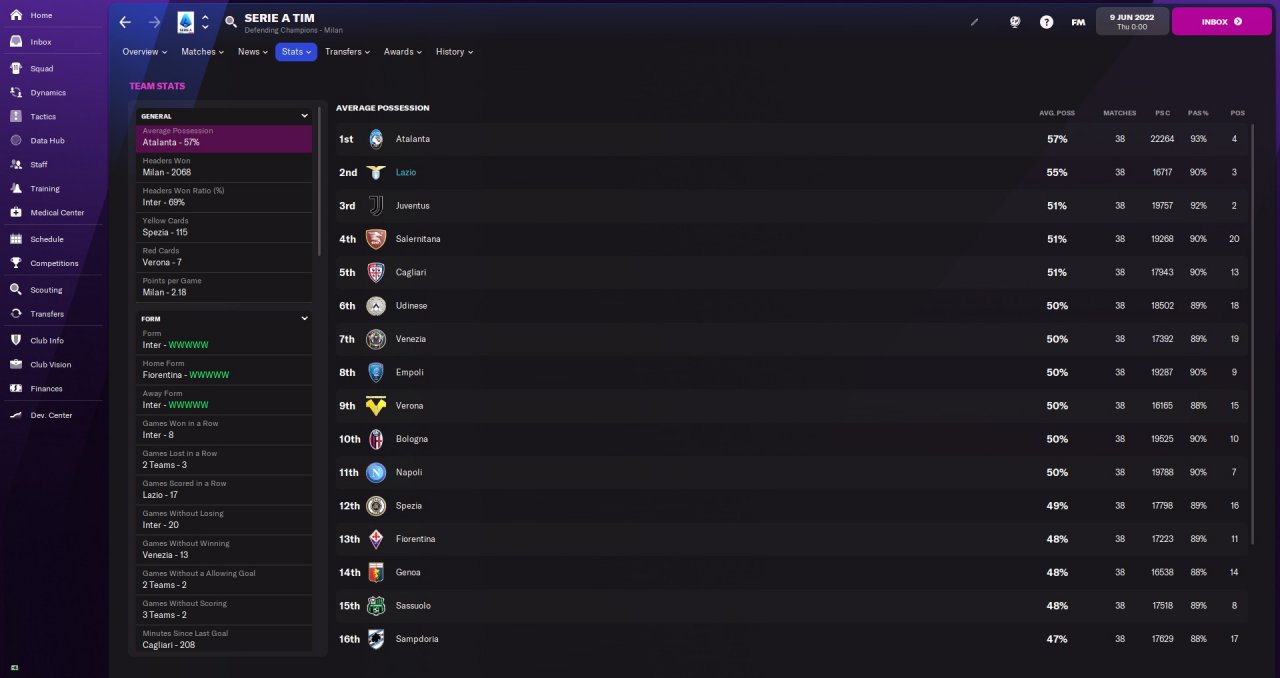The image size is (1280, 678).
Task: Open the Data Hub sidebar item
Action: 47,141
